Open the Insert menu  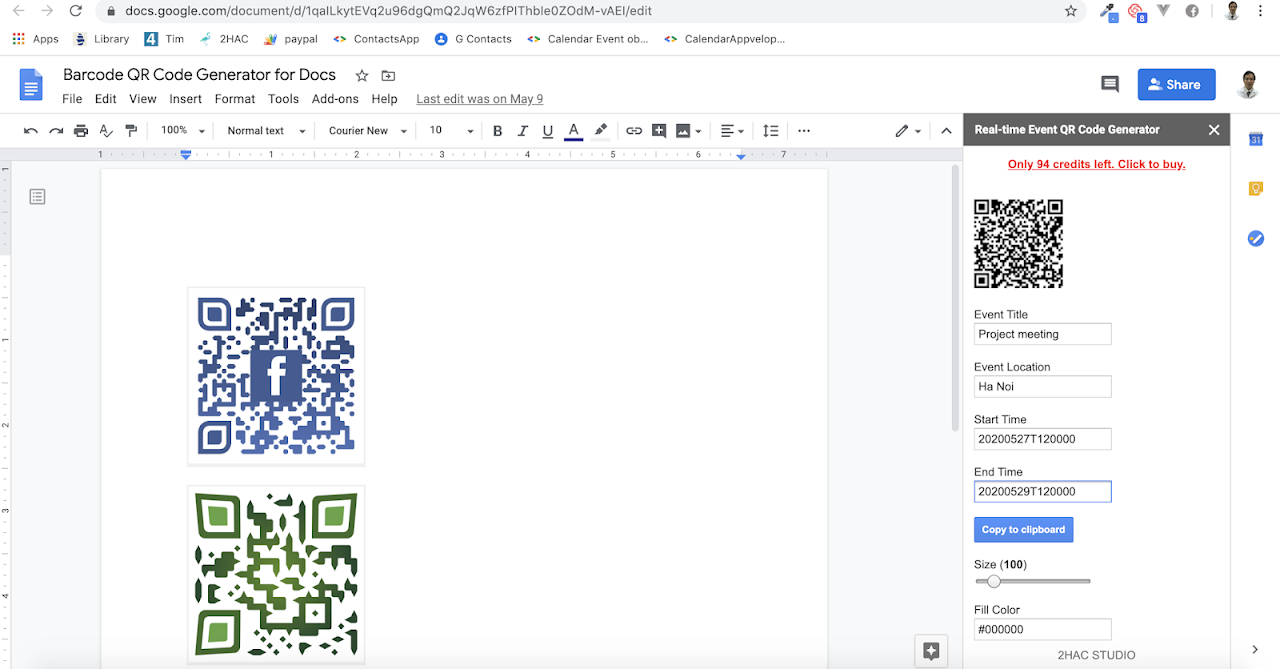[x=186, y=99]
